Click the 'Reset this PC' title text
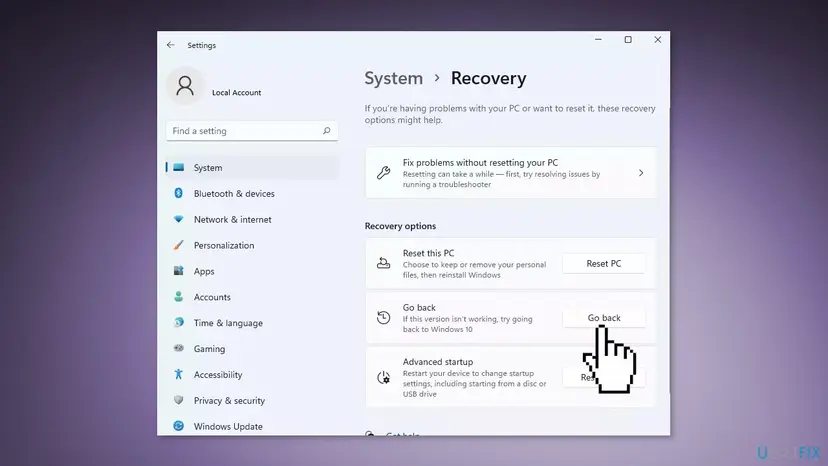 point(428,253)
